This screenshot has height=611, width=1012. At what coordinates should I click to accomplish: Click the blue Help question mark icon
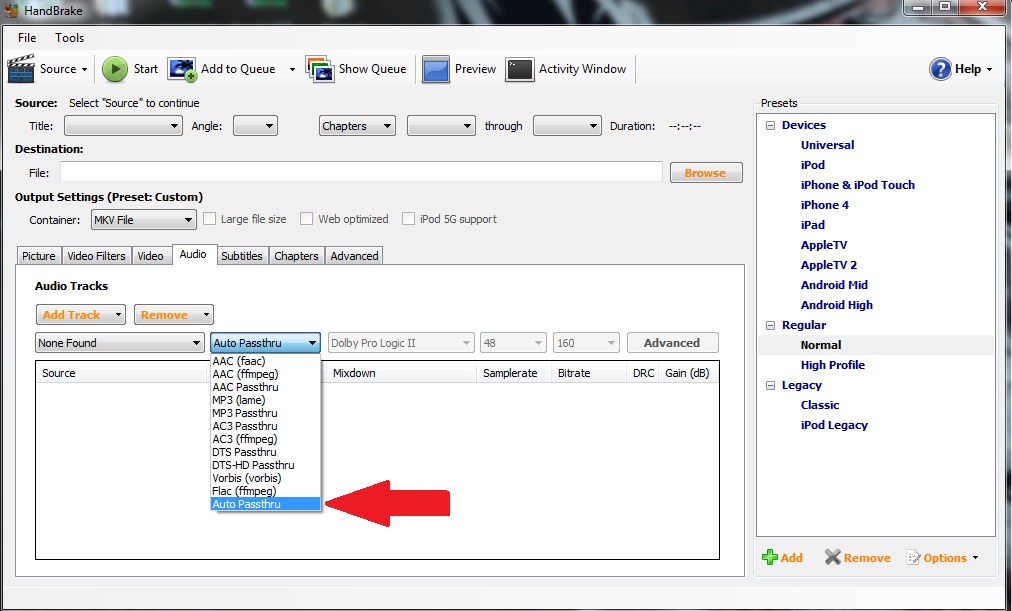pos(940,68)
